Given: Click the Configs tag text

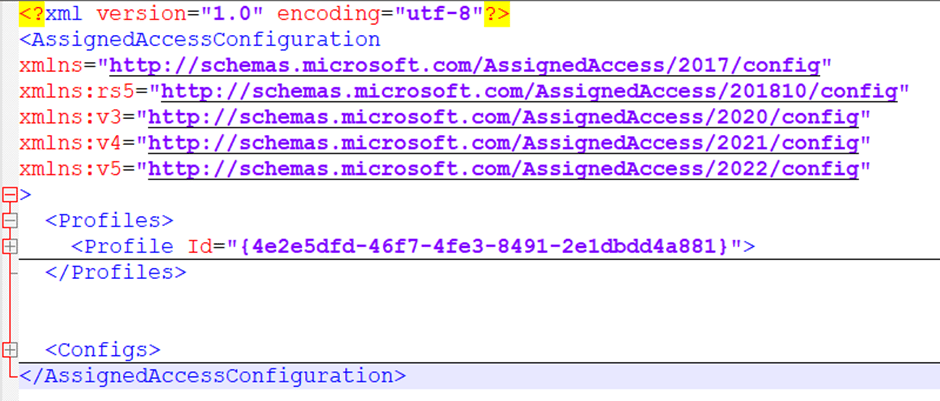Looking at the screenshot, I should (102, 350).
